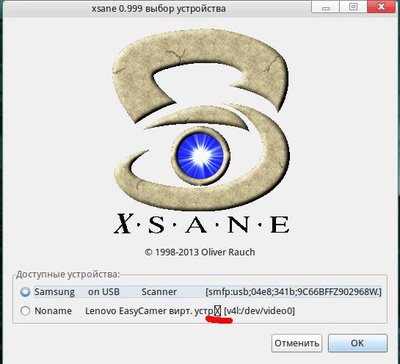Click the smfp:usb device address text
This screenshot has height=364, width=400.
coord(293,292)
